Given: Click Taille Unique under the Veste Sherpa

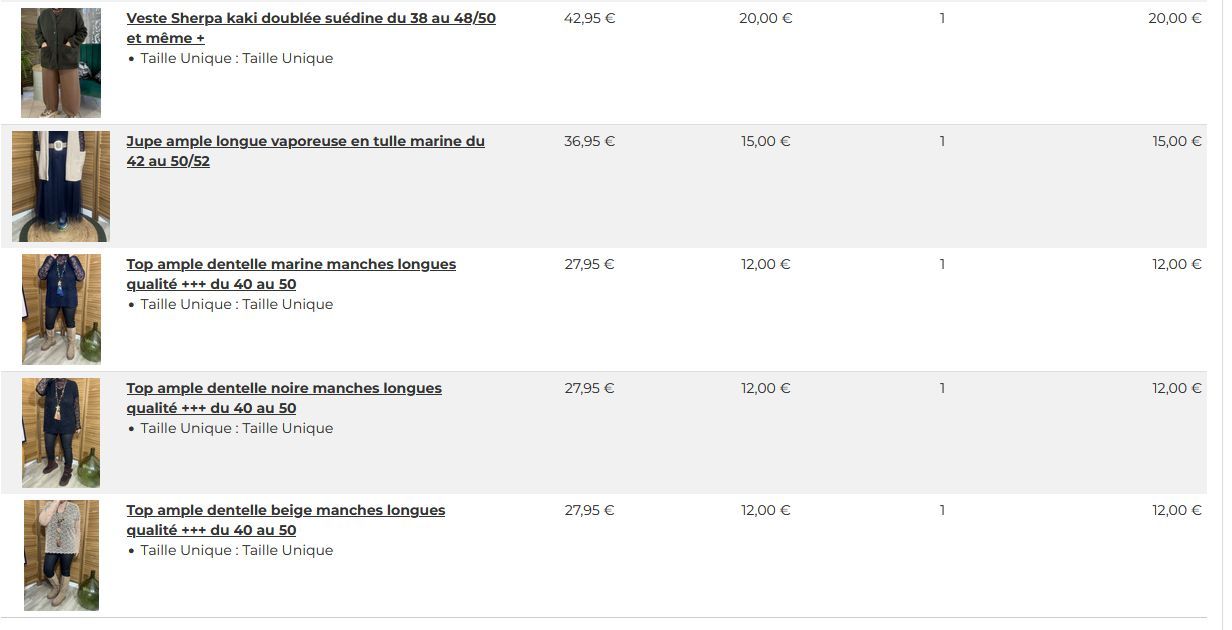Looking at the screenshot, I should pos(236,58).
